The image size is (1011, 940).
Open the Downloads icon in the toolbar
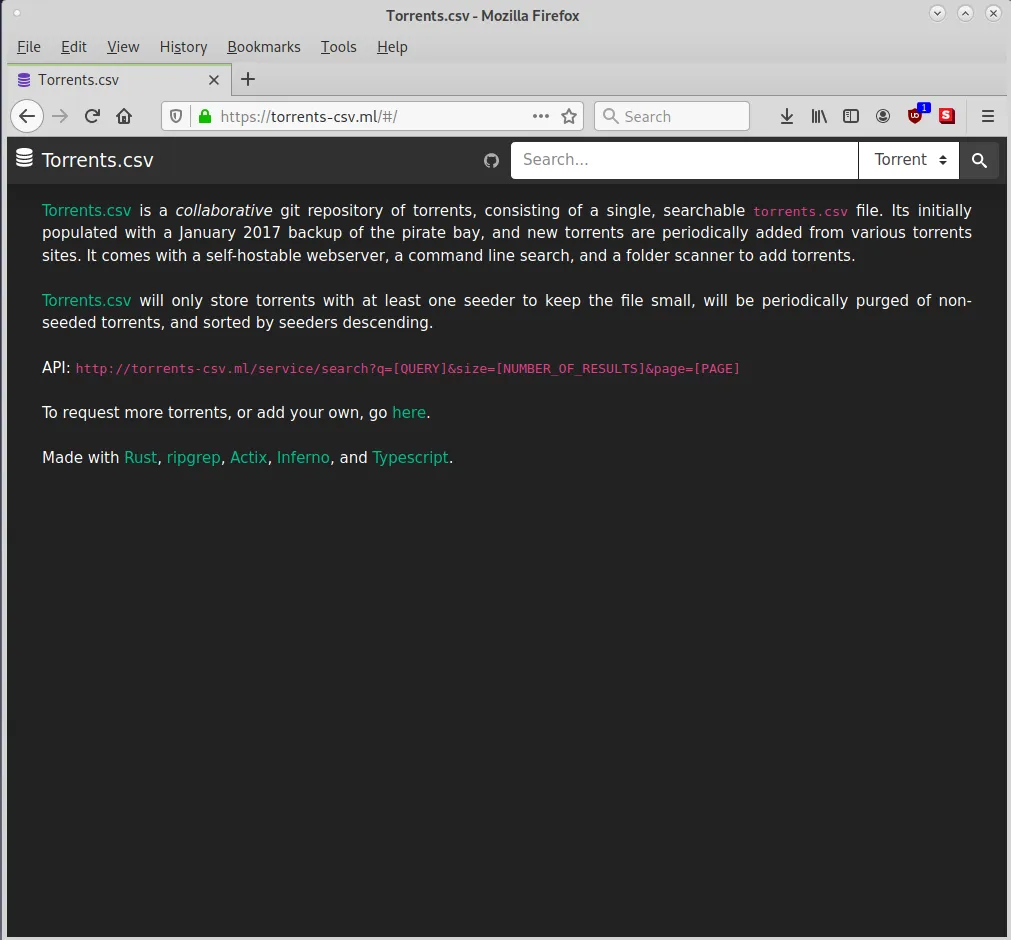click(x=787, y=116)
